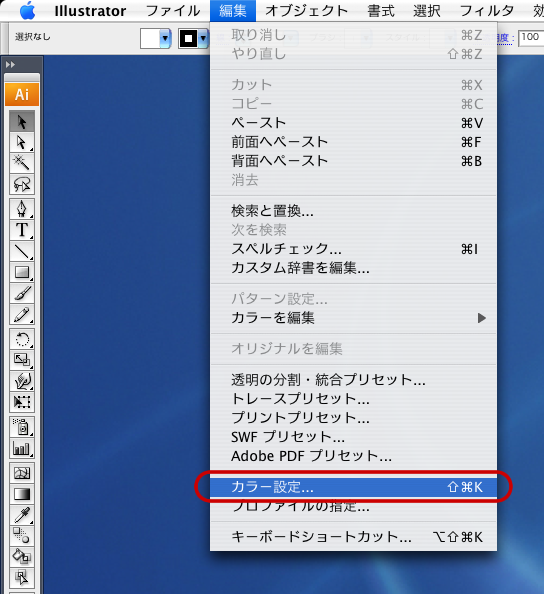Viewport: 544px width, 594px height.
Task: Click the Ai logo in the toolbox
Action: coord(22,94)
